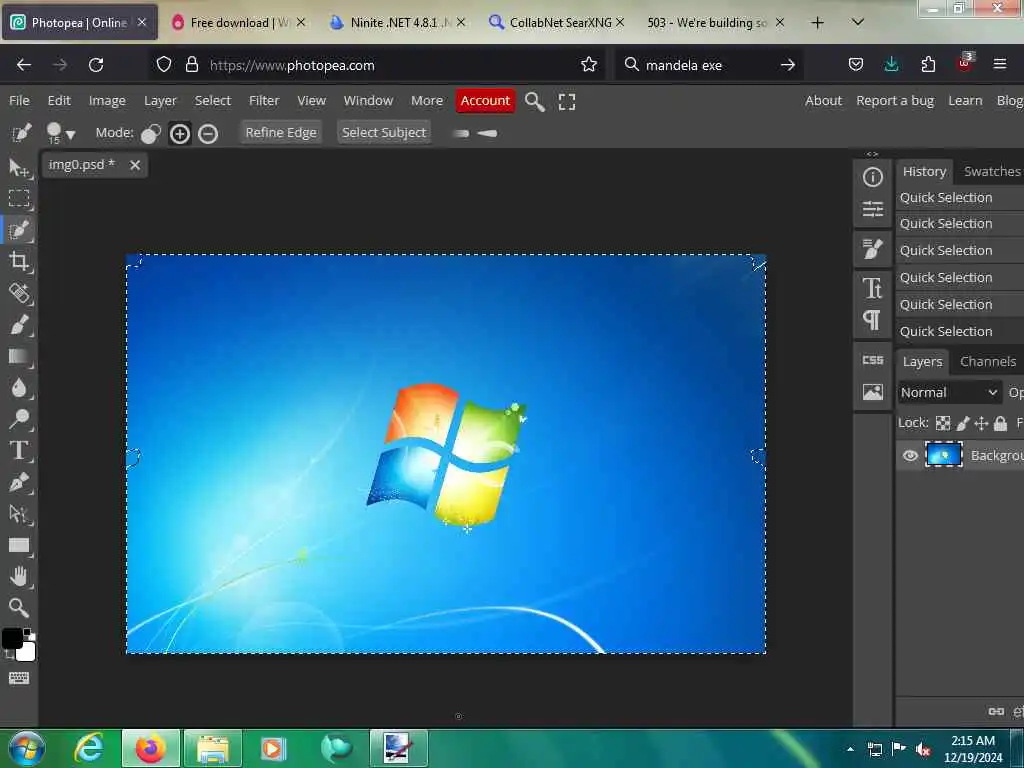The image size is (1024, 768).
Task: Select the Pen tool
Action: point(19,482)
